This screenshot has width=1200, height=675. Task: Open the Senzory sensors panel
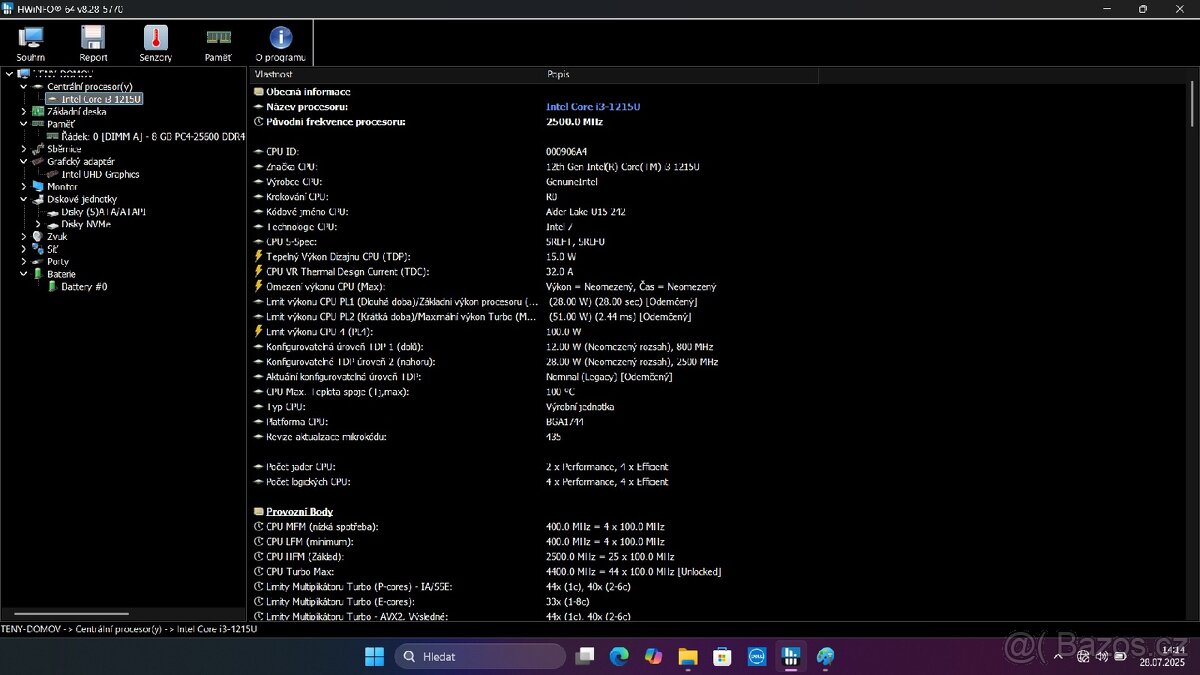point(155,42)
